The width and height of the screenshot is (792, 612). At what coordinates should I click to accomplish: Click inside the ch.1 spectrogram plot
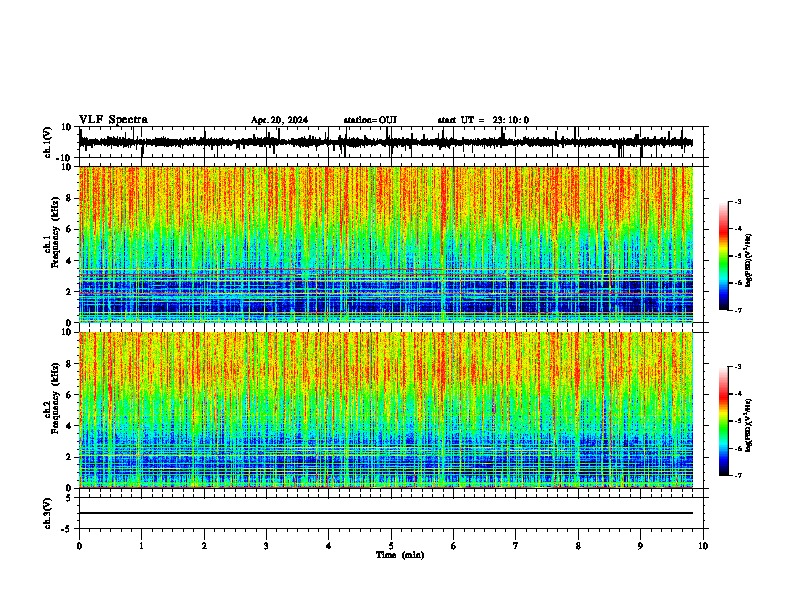[386, 244]
